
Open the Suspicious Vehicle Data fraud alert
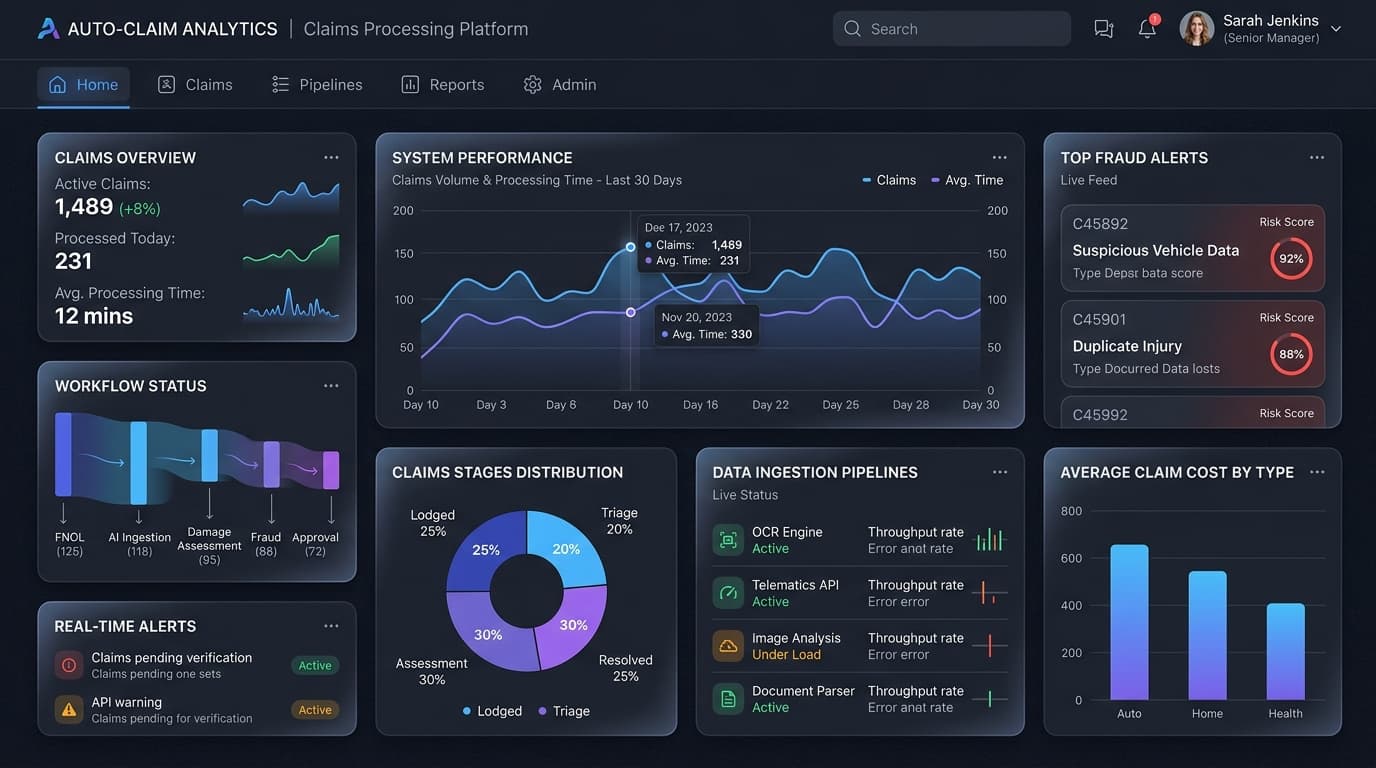[x=1193, y=249]
